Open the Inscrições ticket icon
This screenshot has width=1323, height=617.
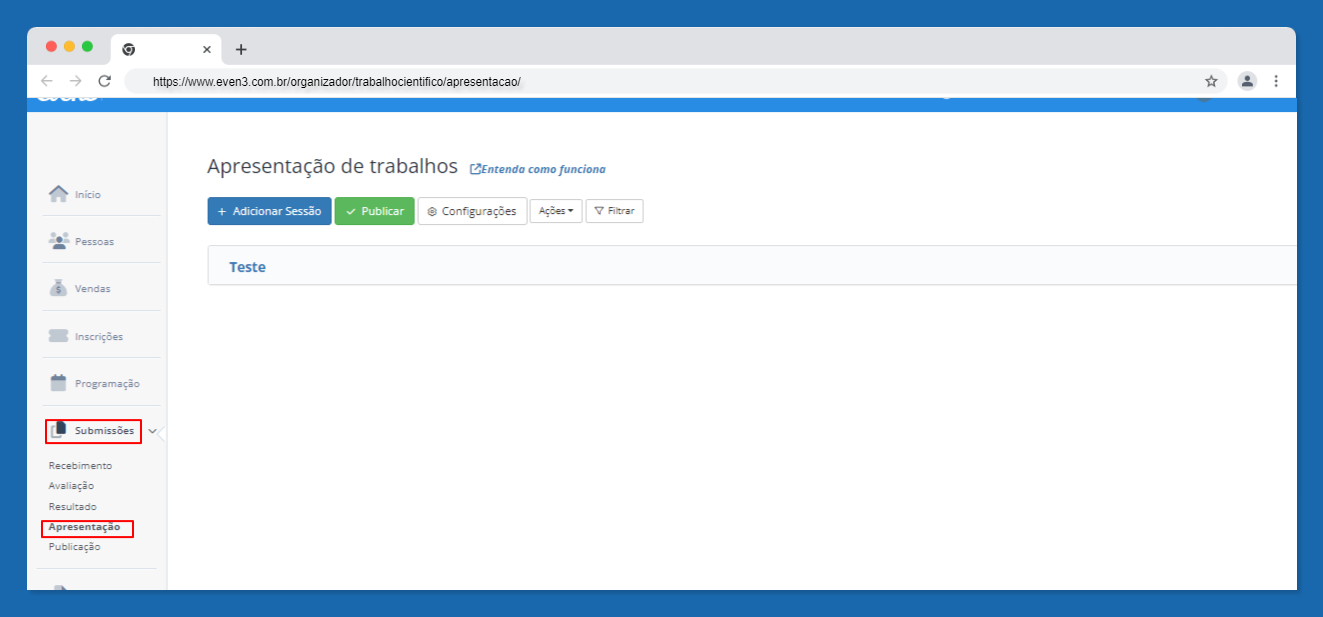[x=59, y=336]
